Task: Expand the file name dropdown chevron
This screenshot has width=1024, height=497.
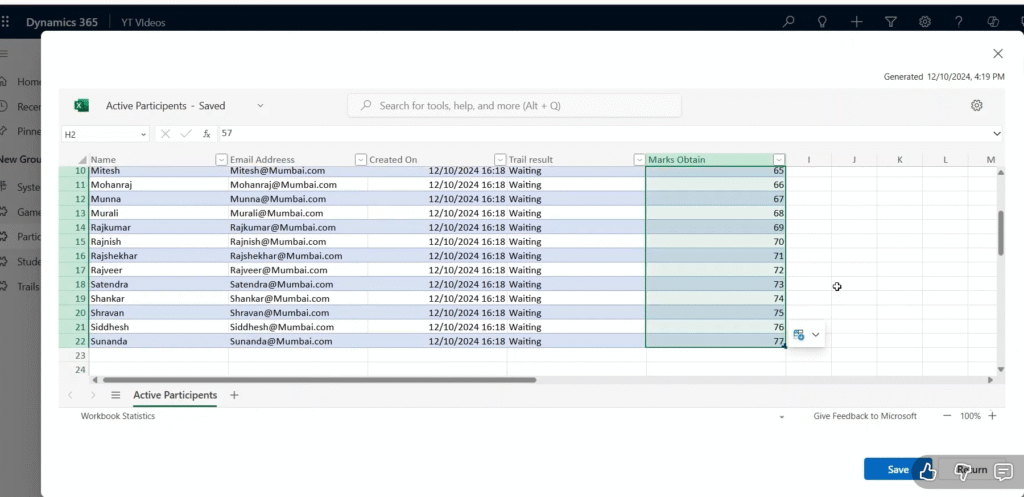Action: [x=260, y=105]
